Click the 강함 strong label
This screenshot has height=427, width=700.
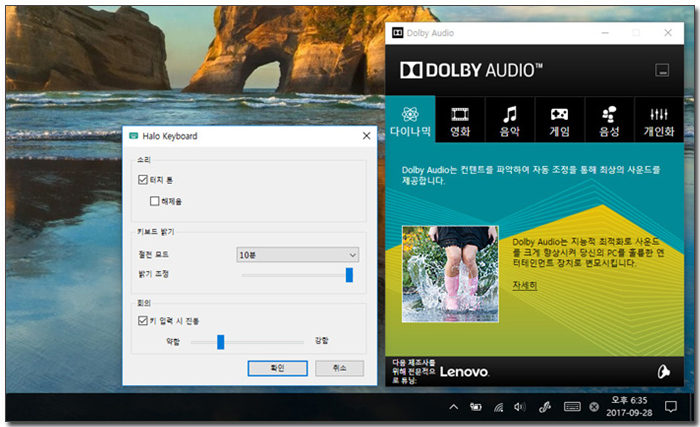coord(321,340)
